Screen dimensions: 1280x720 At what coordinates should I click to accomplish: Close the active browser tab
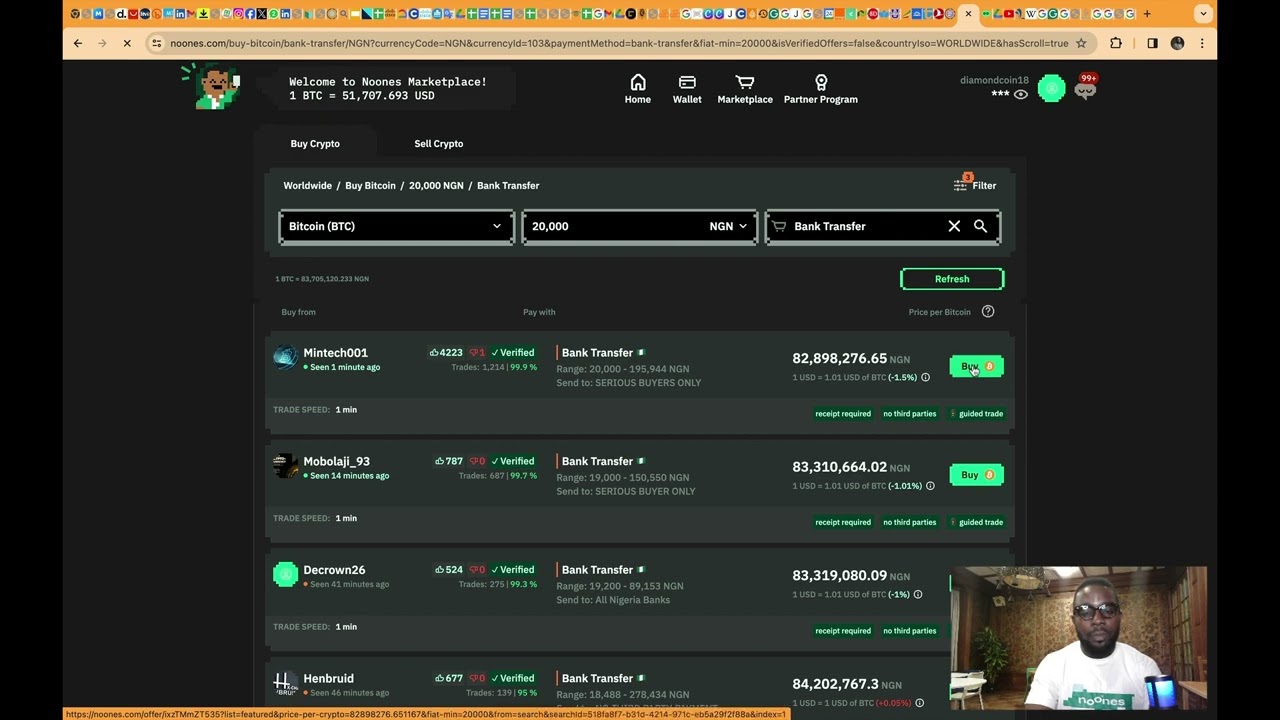tap(968, 14)
